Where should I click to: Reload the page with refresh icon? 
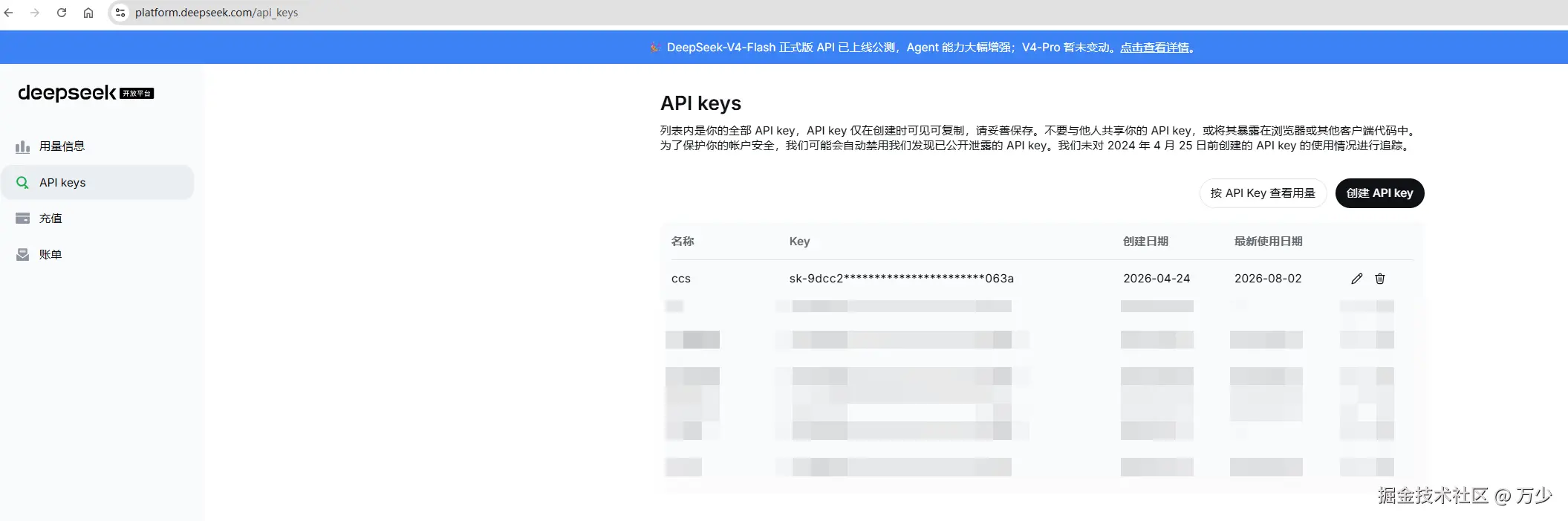[62, 13]
